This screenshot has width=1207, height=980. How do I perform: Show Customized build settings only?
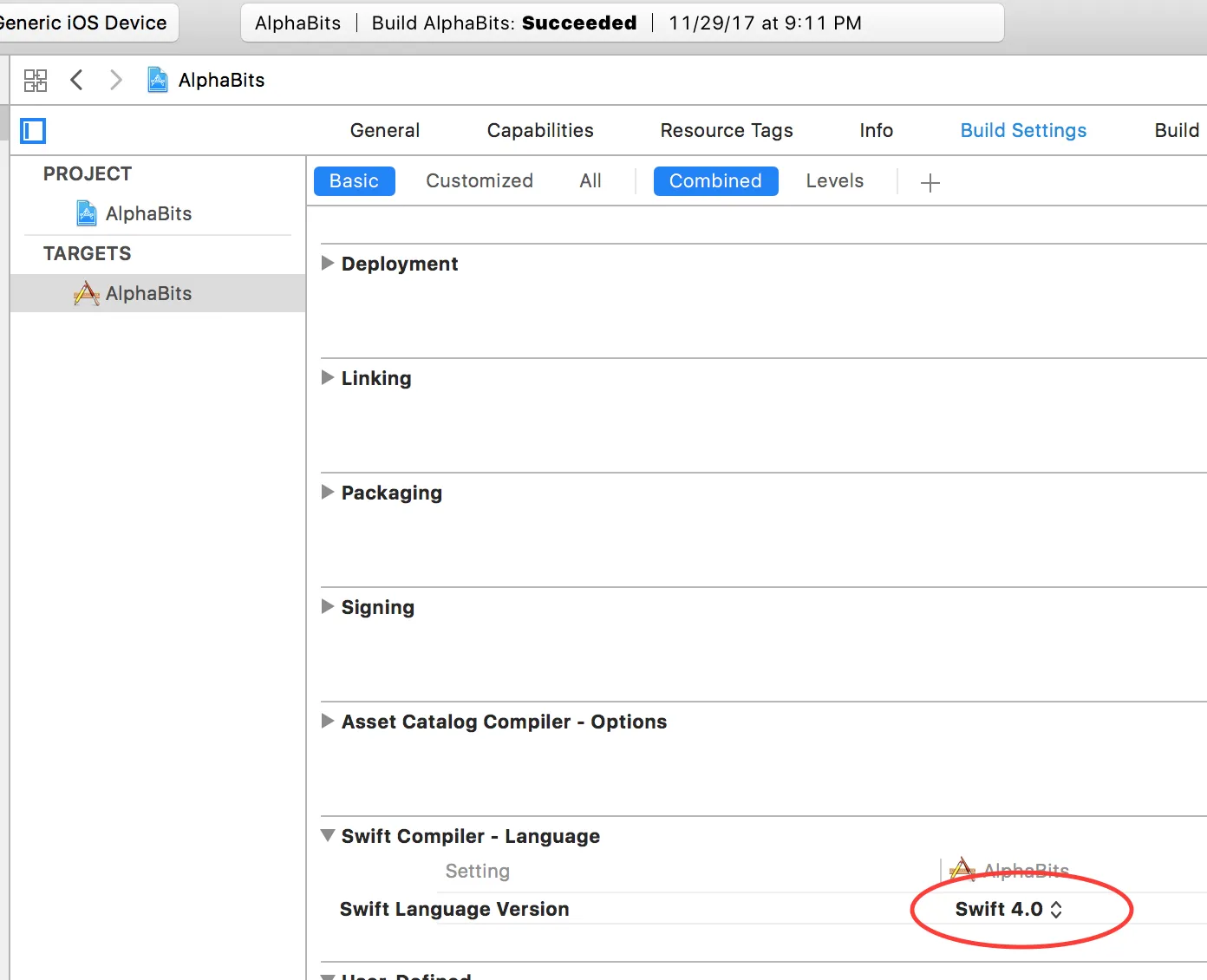(480, 181)
